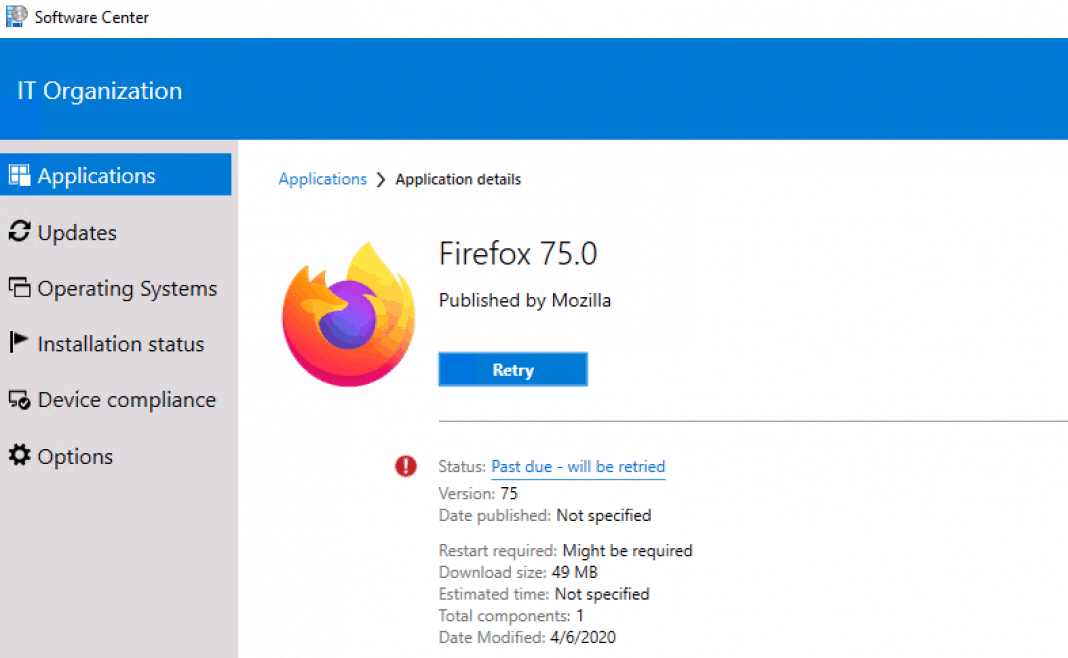This screenshot has height=658, width=1068.
Task: Click the Software Center title bar icon
Action: 16,17
